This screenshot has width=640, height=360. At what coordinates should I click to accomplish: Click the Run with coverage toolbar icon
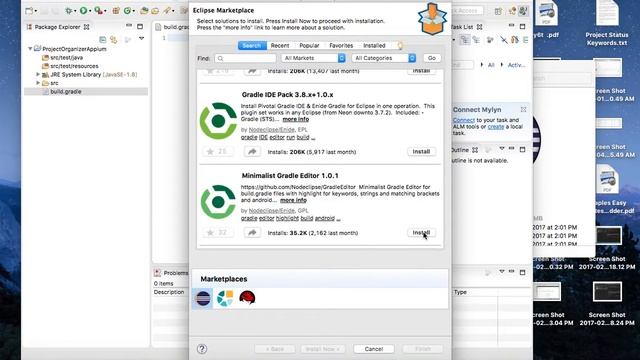pos(98,11)
